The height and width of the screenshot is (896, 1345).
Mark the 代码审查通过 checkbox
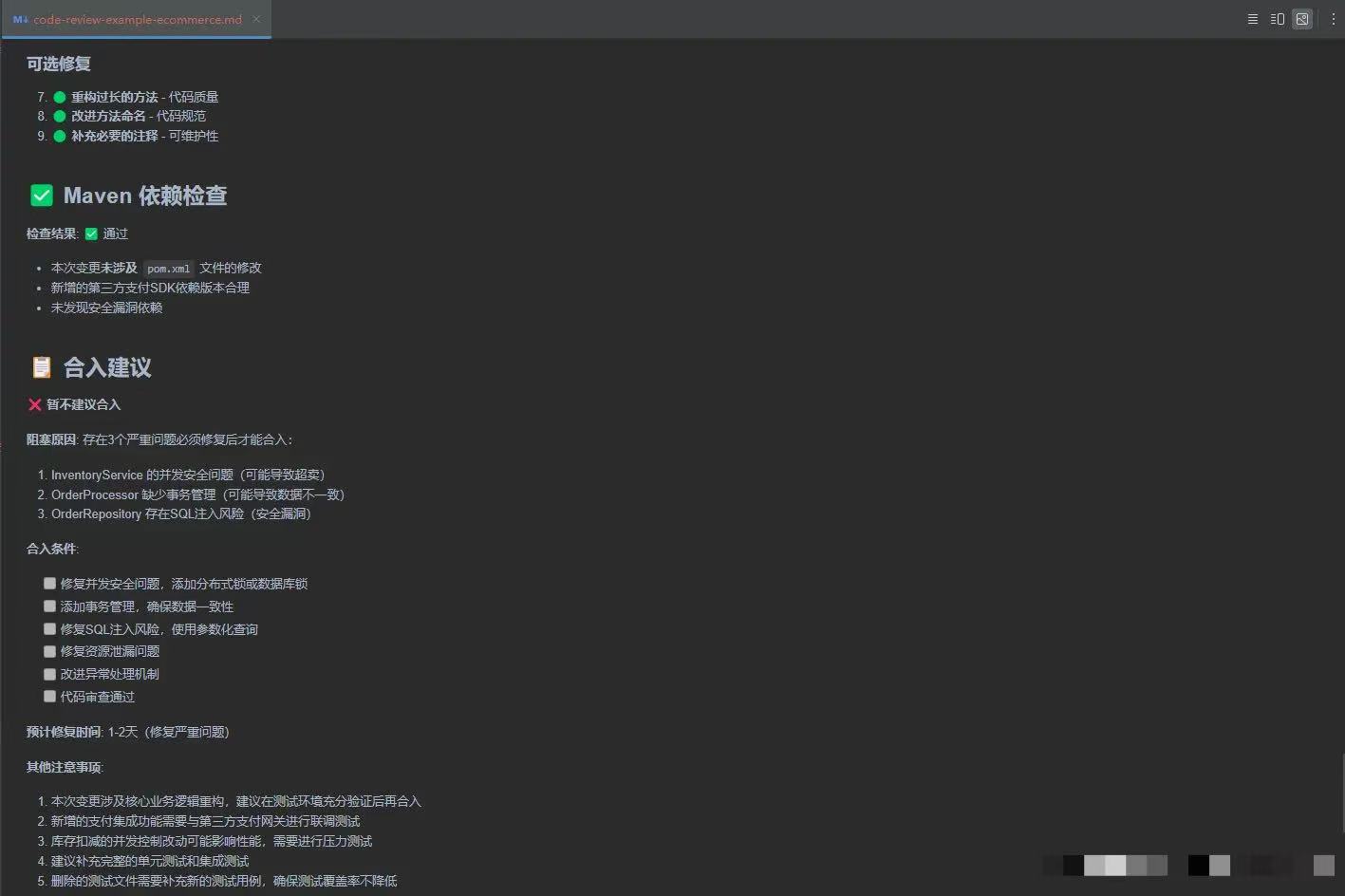click(x=49, y=697)
